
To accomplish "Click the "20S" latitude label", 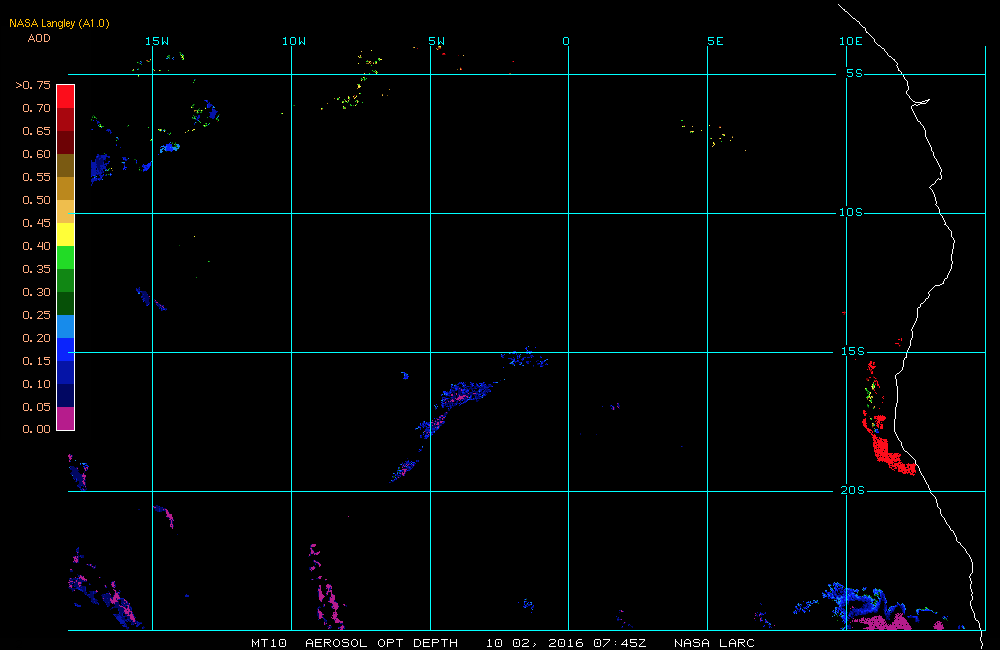I will 853,491.
